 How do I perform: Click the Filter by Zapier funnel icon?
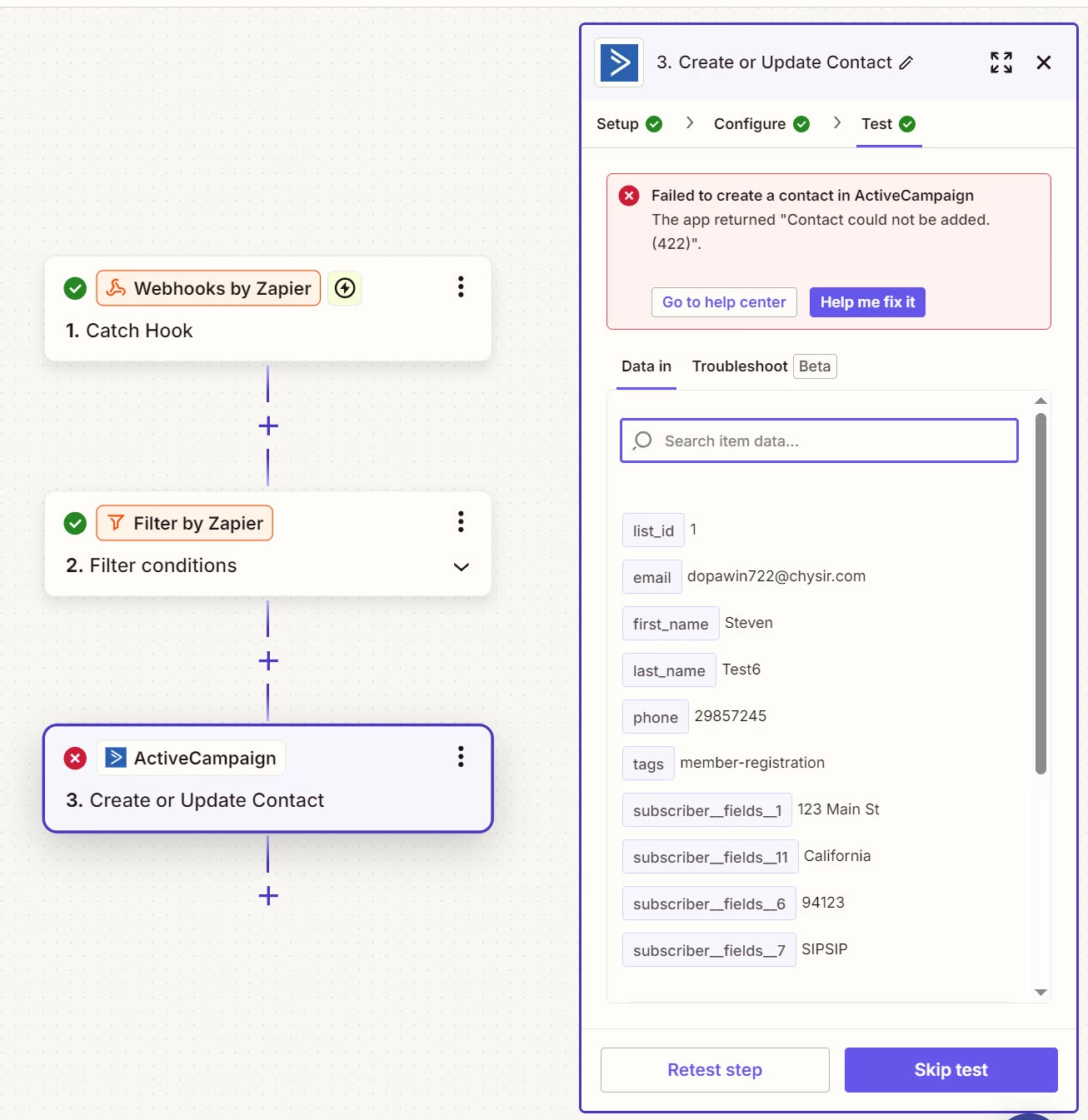click(116, 523)
